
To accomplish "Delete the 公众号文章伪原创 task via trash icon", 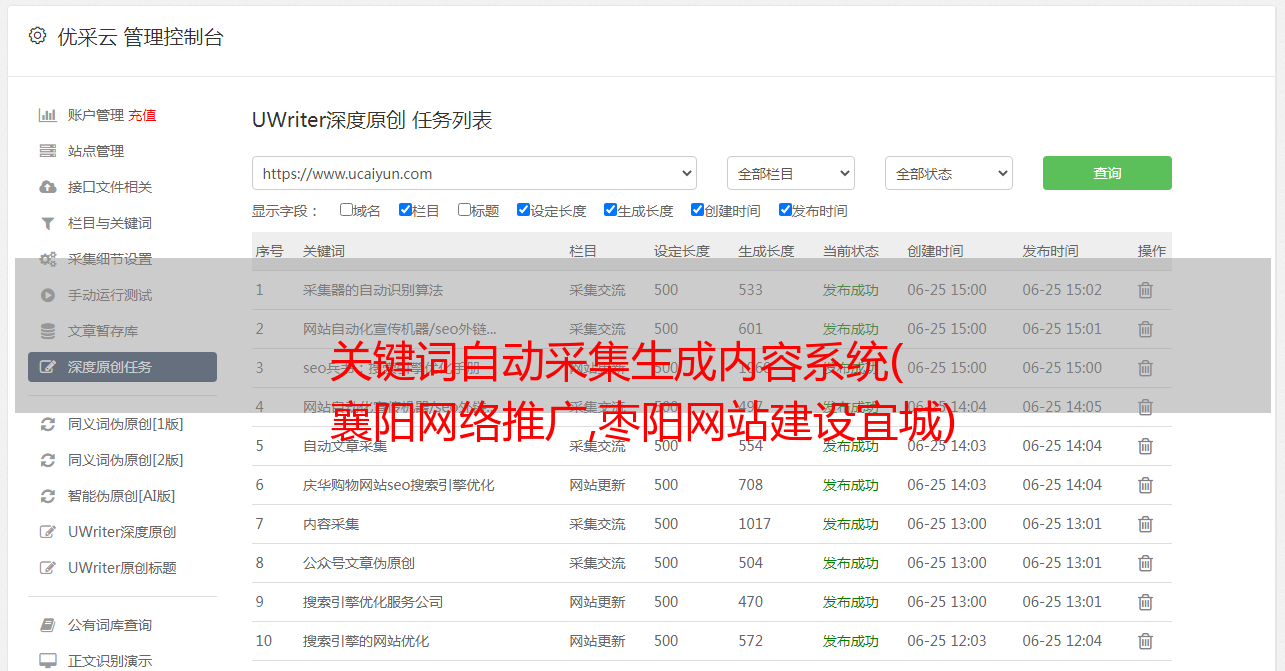I will (1145, 563).
